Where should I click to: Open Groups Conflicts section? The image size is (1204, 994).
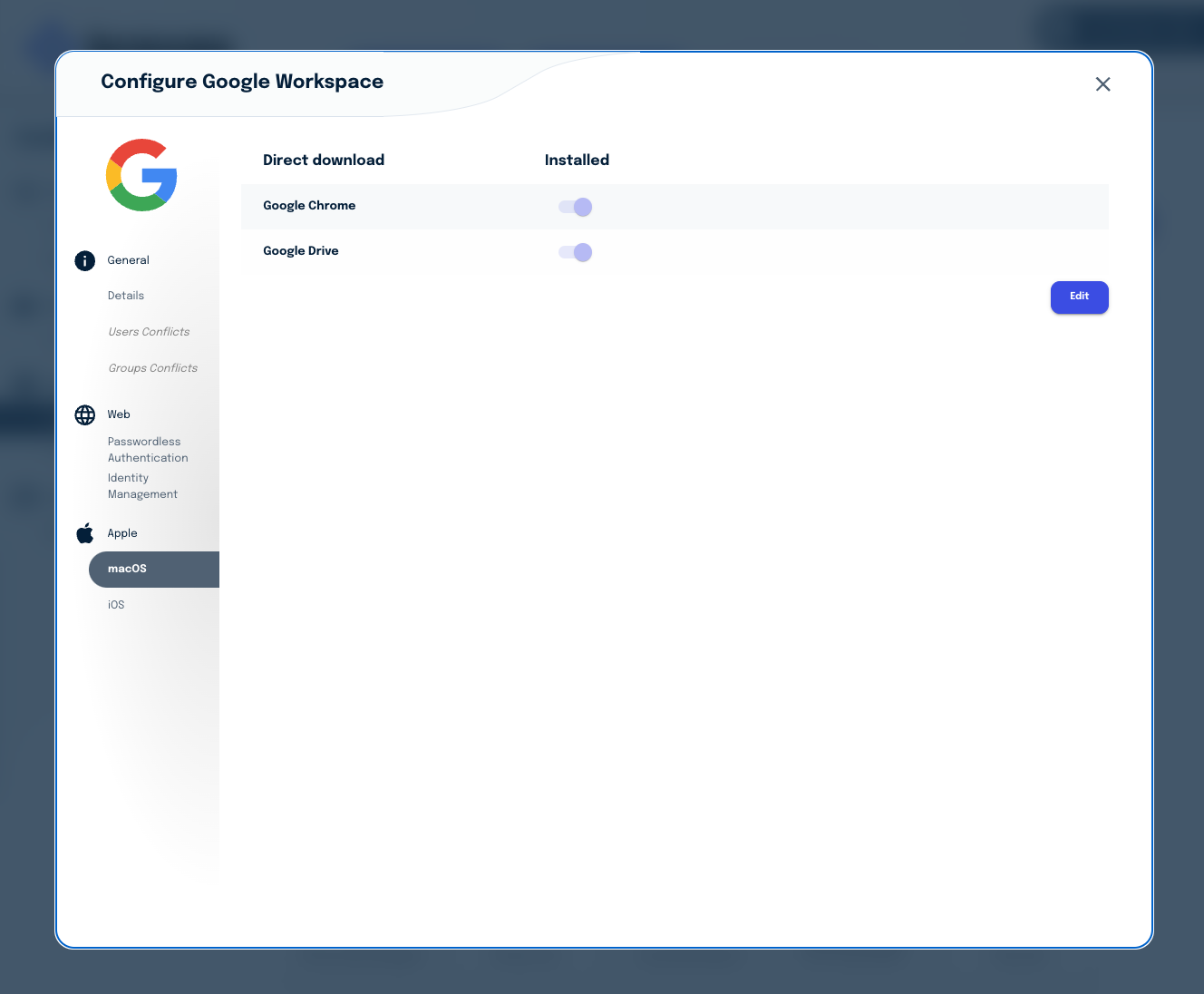[152, 368]
